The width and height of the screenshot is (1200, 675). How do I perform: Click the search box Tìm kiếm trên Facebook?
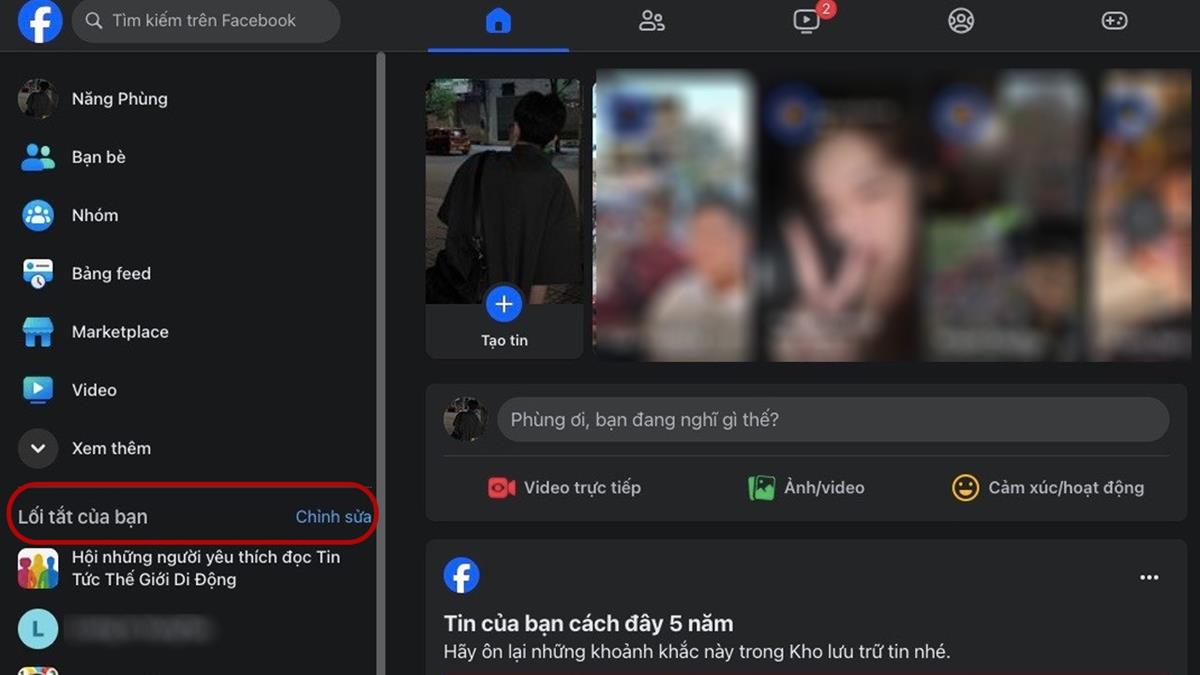pos(205,21)
